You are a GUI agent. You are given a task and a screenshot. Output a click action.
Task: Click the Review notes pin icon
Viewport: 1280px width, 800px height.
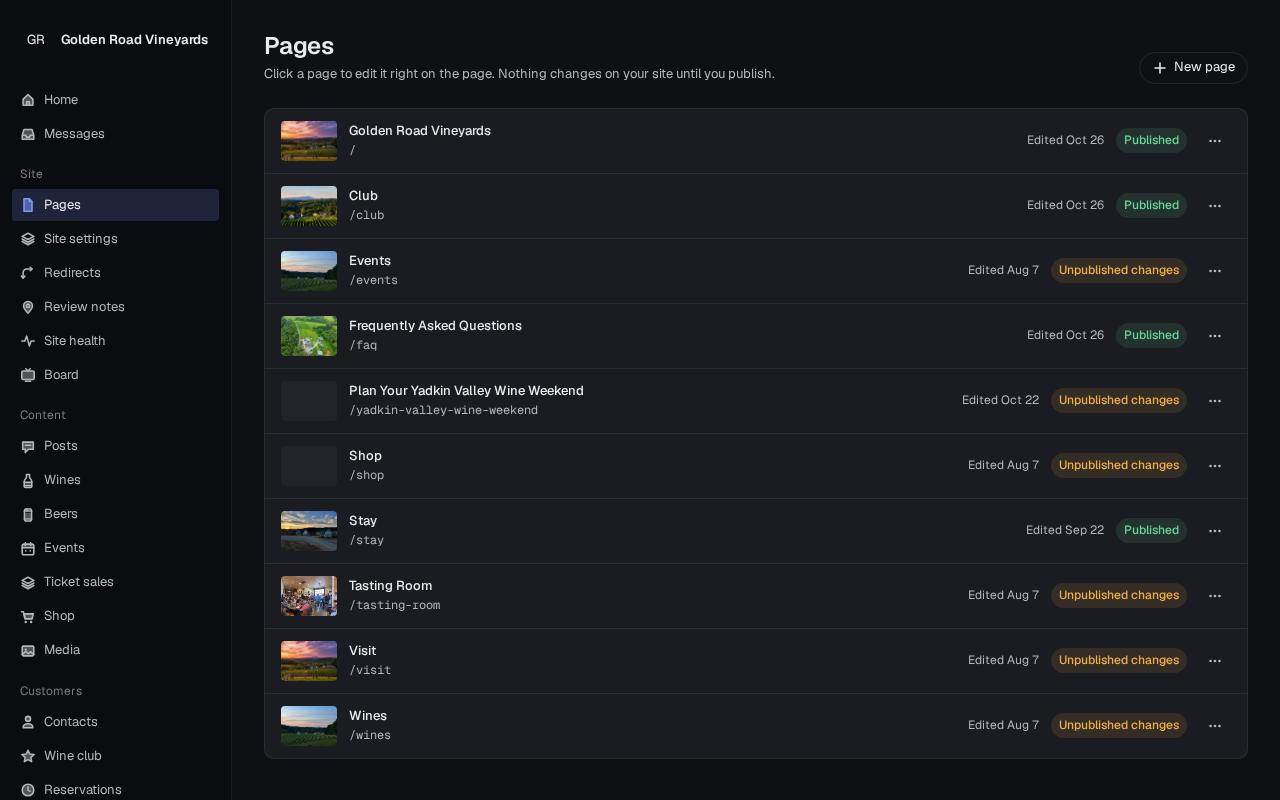pyautogui.click(x=28, y=307)
